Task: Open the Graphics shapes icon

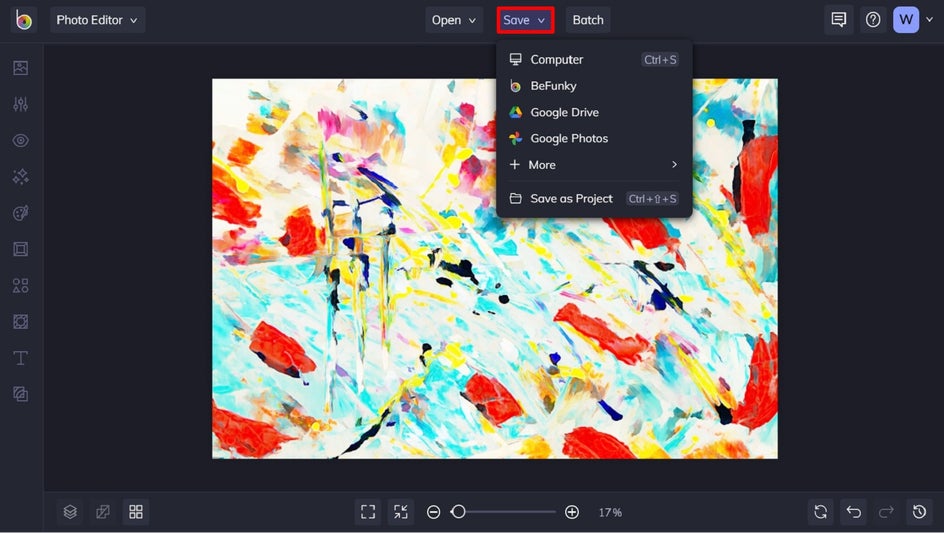Action: click(20, 285)
